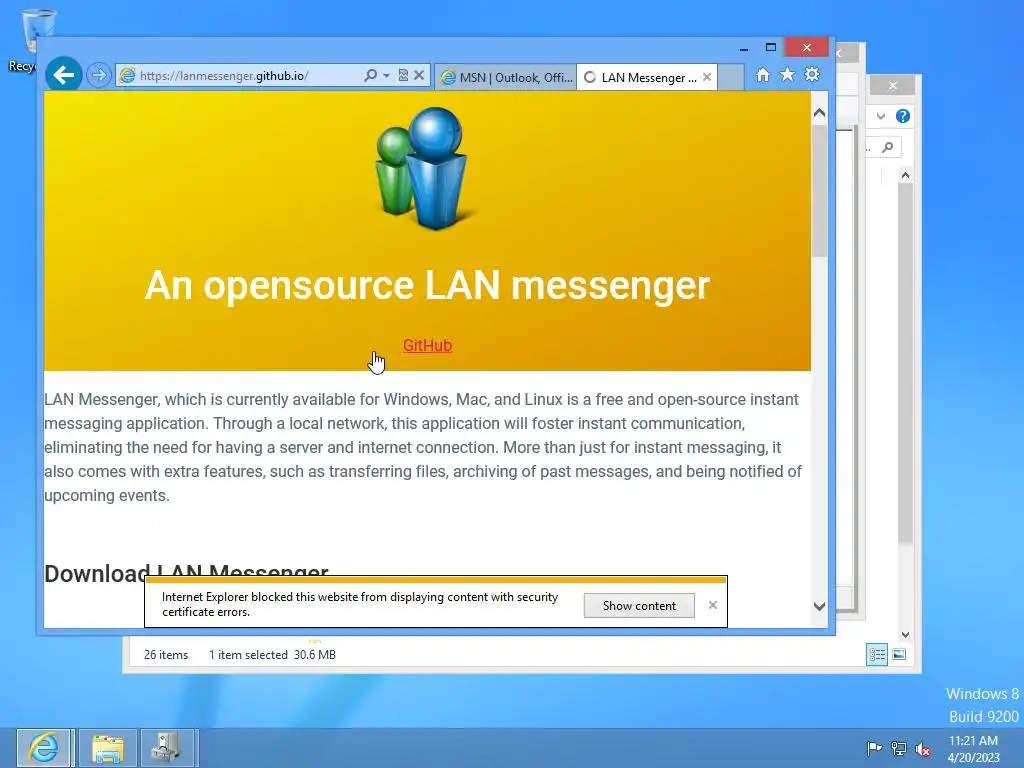Switch File Explorer to details view
This screenshot has width=1024, height=768.
click(876, 654)
